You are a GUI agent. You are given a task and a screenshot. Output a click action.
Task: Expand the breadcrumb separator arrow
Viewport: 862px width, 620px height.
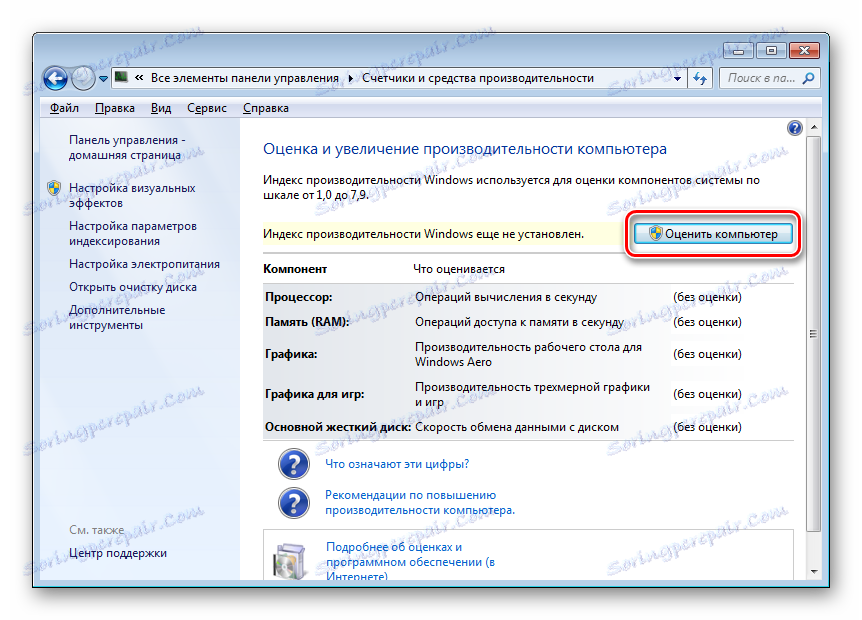tap(350, 79)
